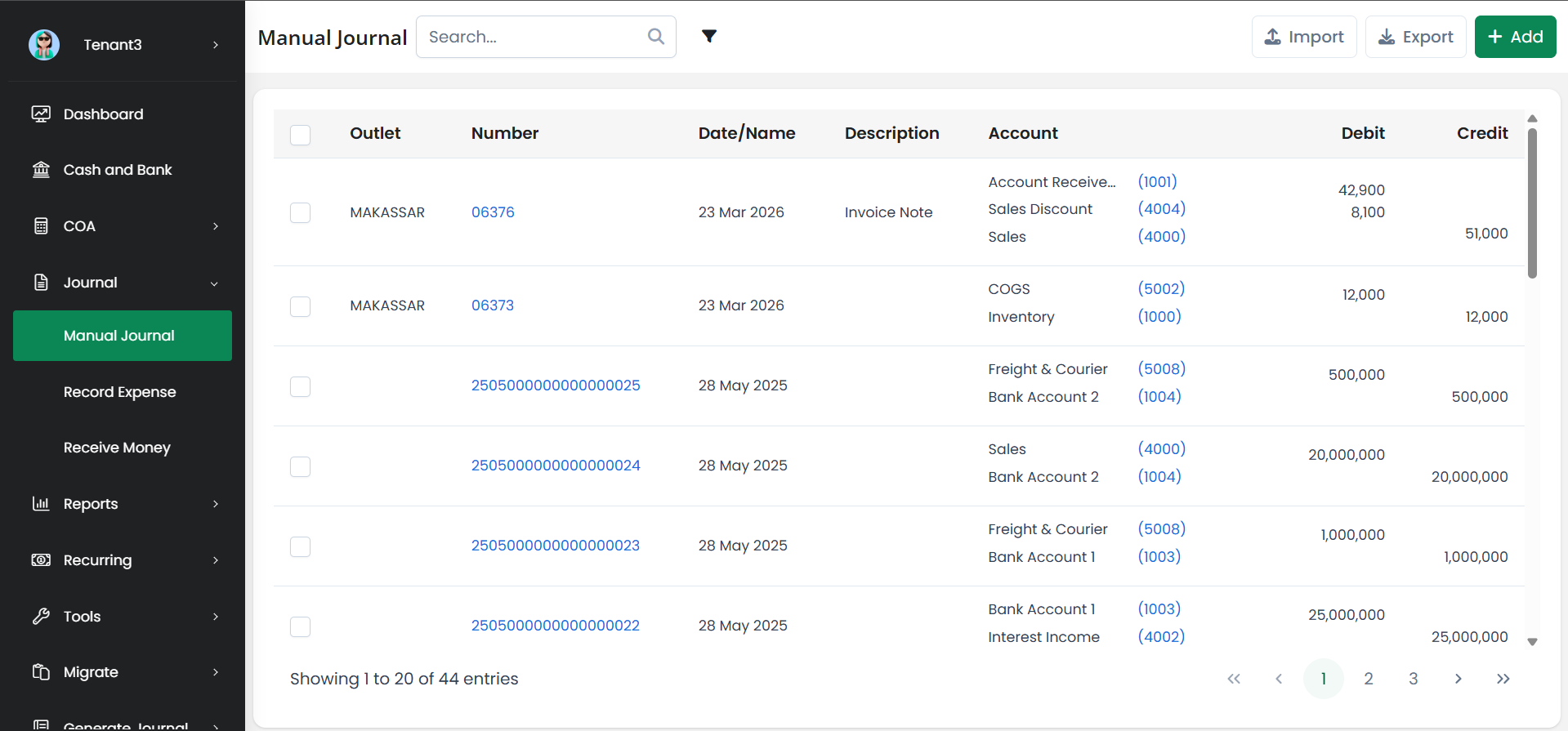Expand the Migrate submenu chevron
The height and width of the screenshot is (731, 1568).
pos(216,672)
